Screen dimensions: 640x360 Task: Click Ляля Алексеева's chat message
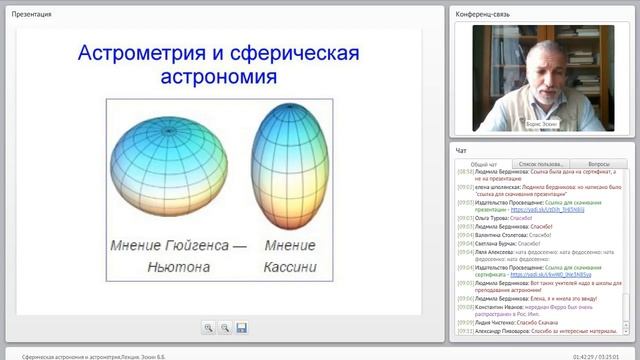pyautogui.click(x=536, y=256)
